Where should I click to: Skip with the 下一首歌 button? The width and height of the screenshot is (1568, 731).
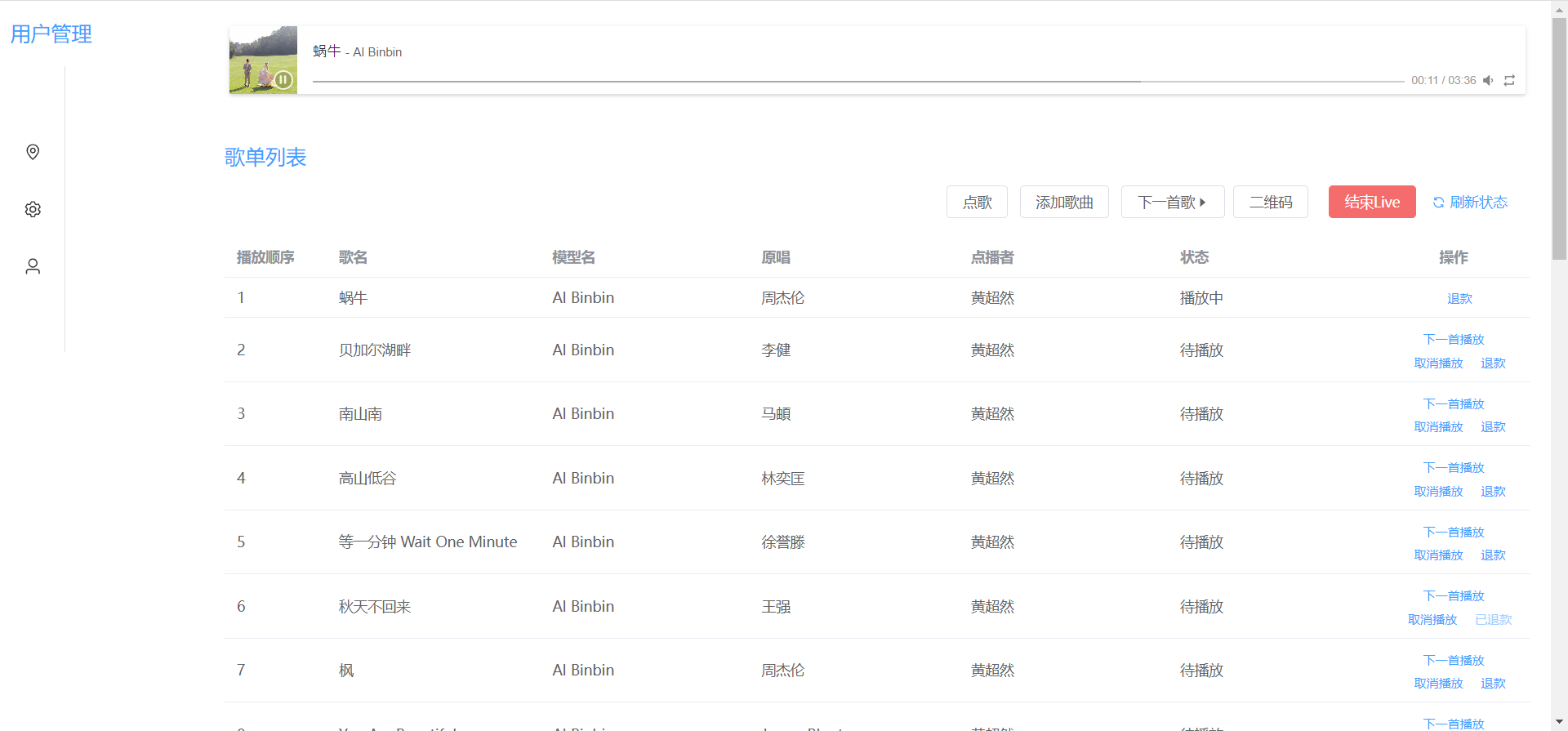pyautogui.click(x=1172, y=202)
